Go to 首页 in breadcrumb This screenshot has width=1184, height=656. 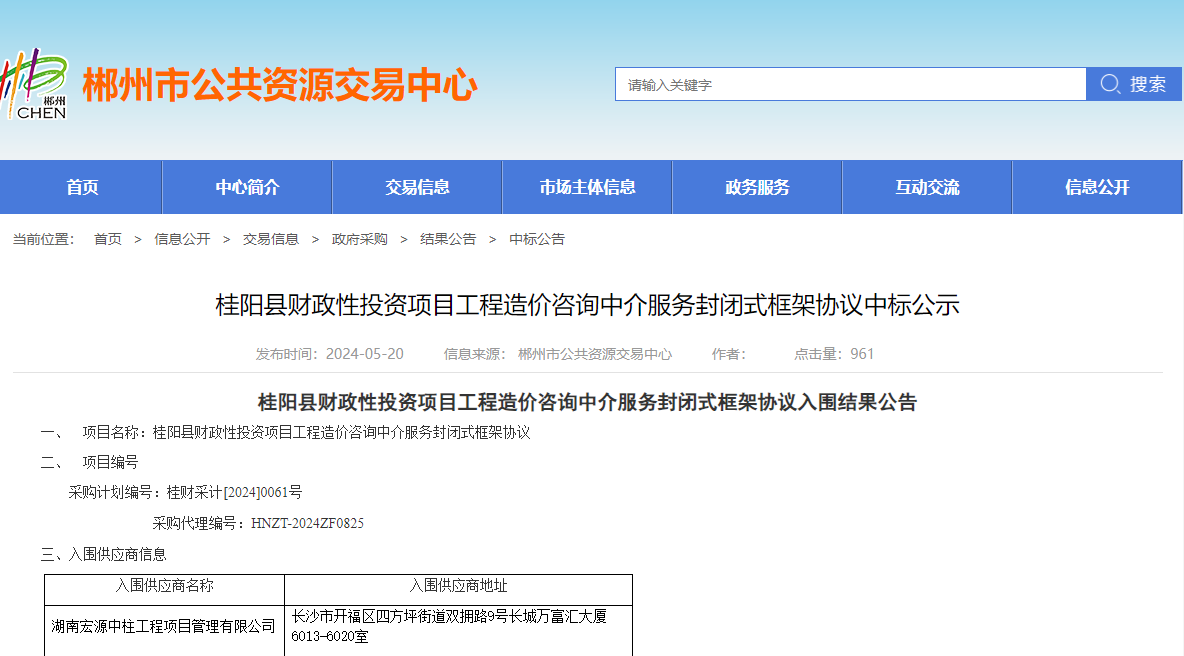click(107, 239)
